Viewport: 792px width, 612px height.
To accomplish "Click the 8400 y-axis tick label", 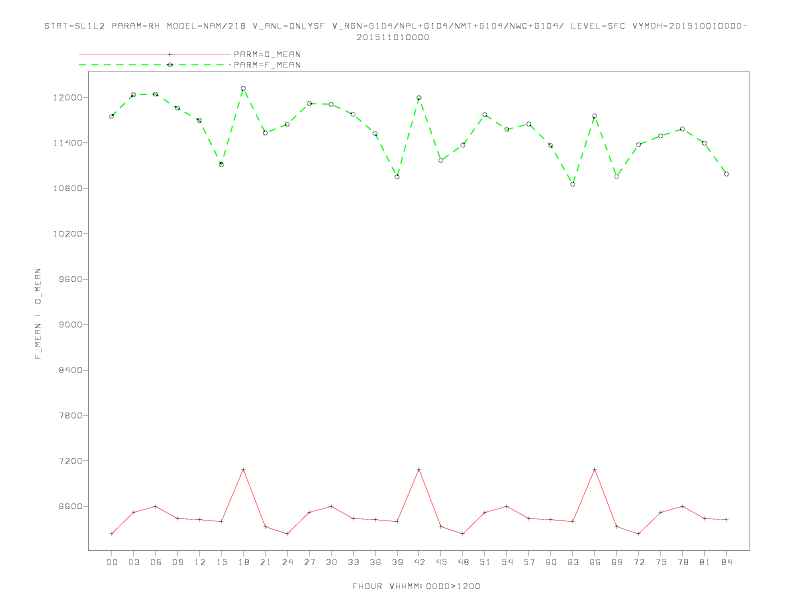I will [70, 370].
